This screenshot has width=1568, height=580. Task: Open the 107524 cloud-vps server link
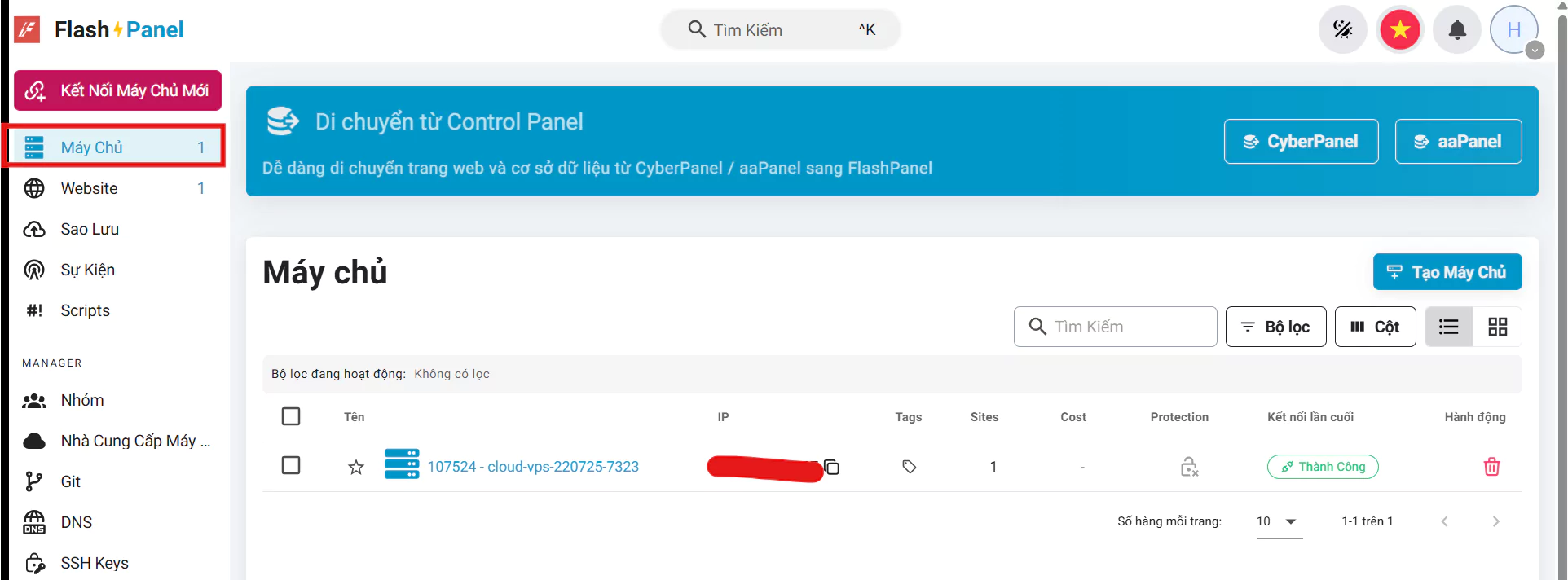pyautogui.click(x=533, y=467)
